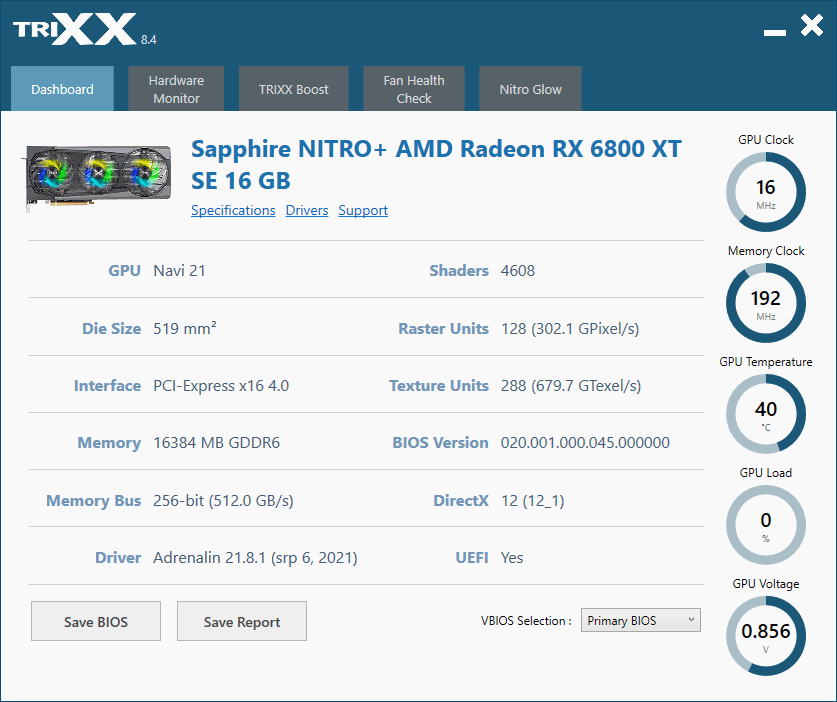Visit the Support link
837x702 pixels.
point(363,210)
